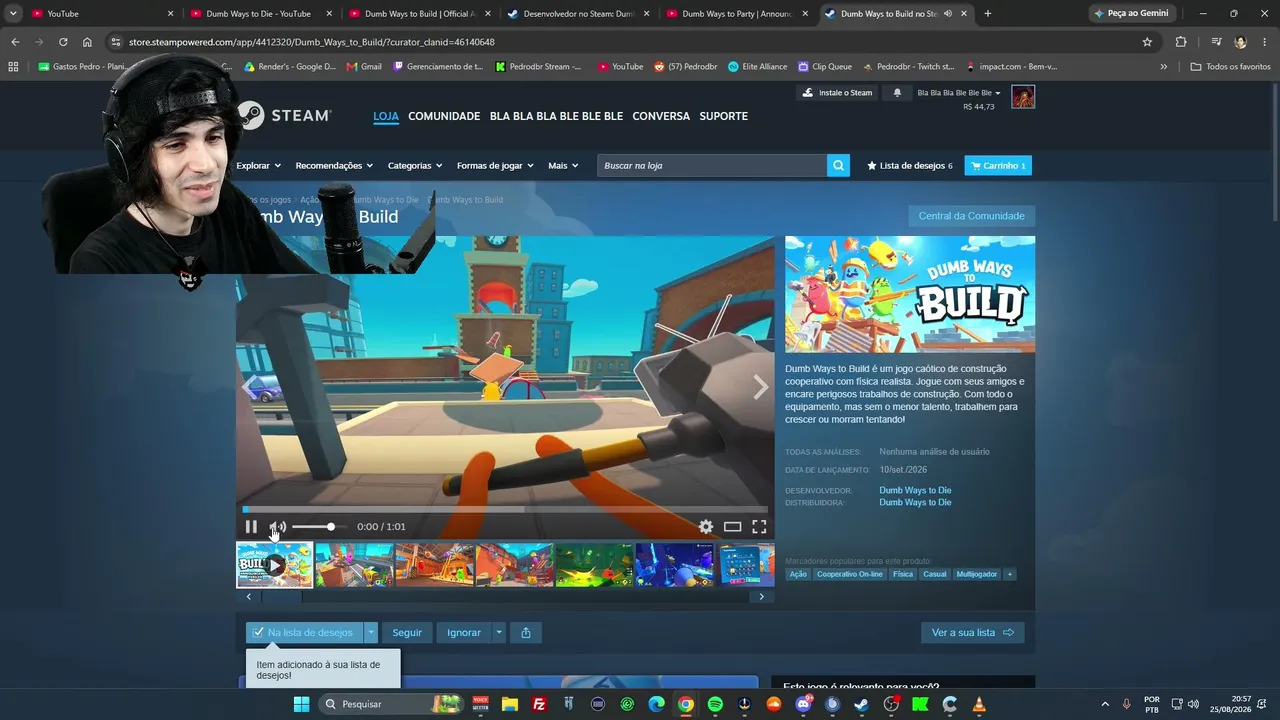Image resolution: width=1280 pixels, height=720 pixels.
Task: Open Discord from the taskbar
Action: 803,704
